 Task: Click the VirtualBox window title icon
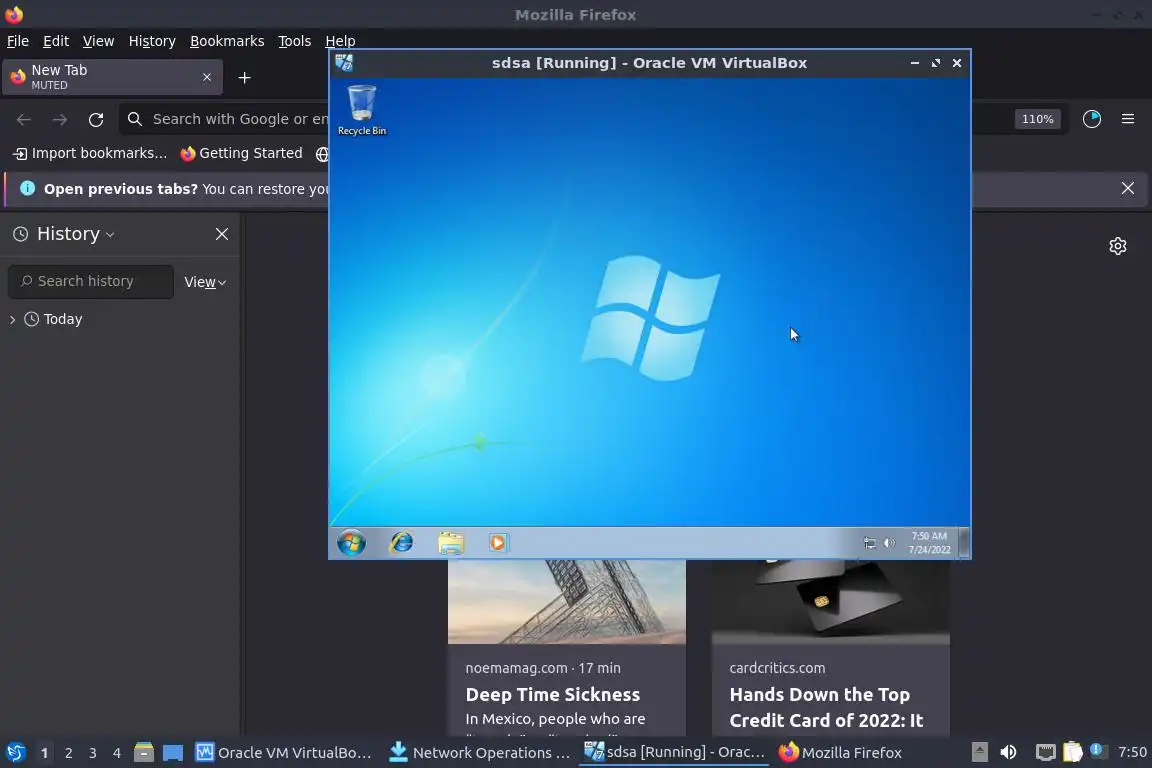(x=344, y=63)
